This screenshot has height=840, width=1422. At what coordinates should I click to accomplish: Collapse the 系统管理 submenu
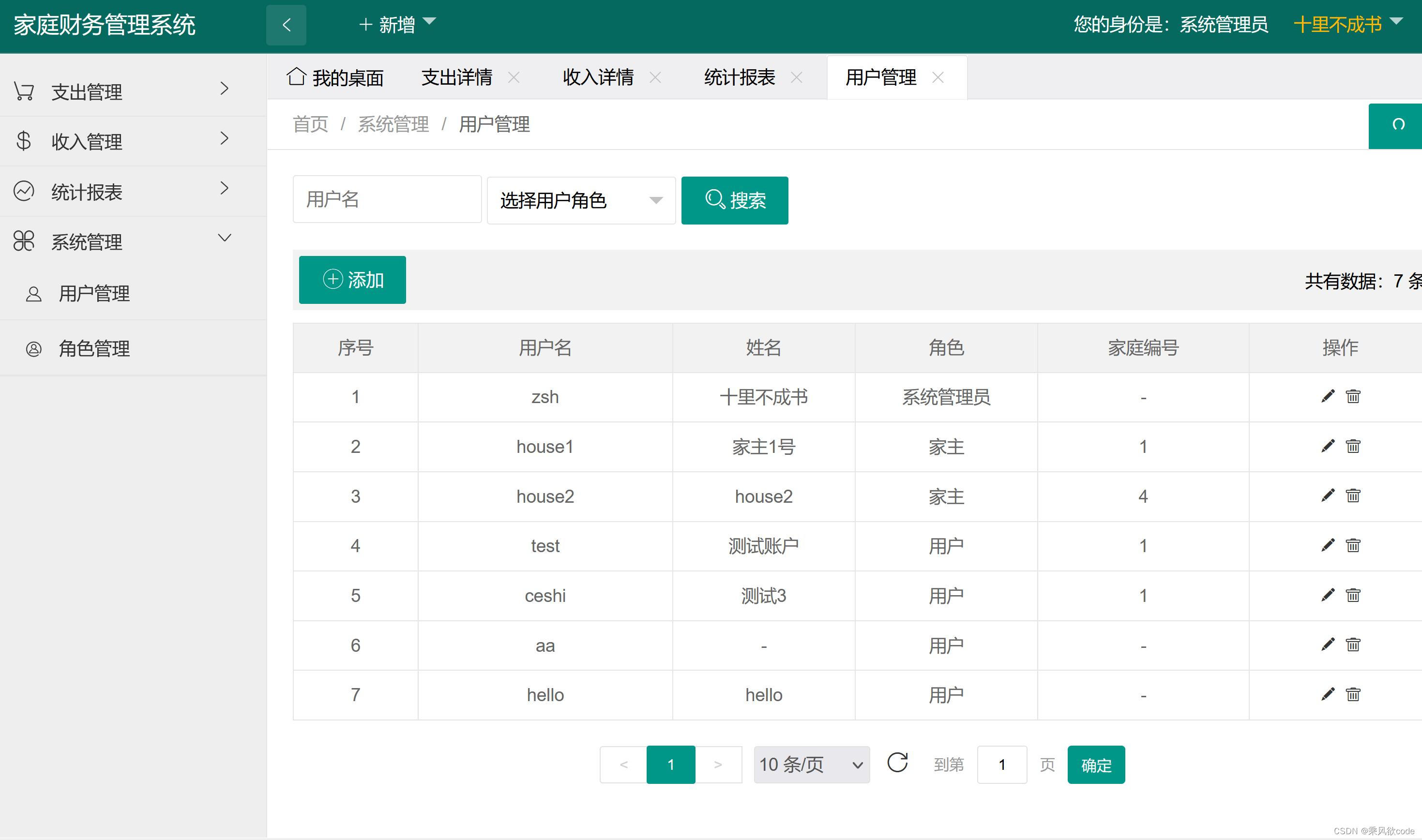click(225, 238)
